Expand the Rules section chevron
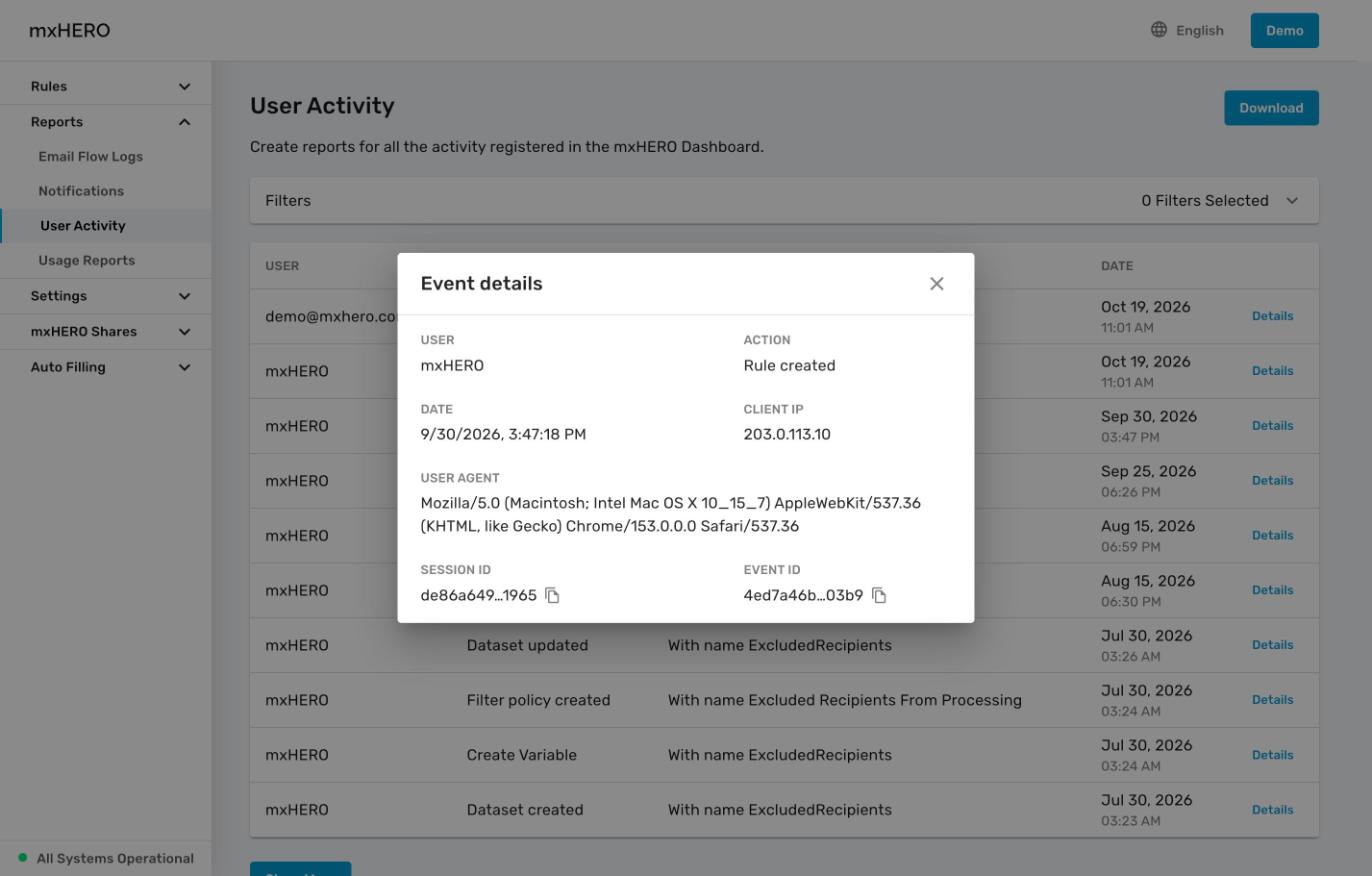Viewport: 1372px width, 876px height. [x=184, y=87]
